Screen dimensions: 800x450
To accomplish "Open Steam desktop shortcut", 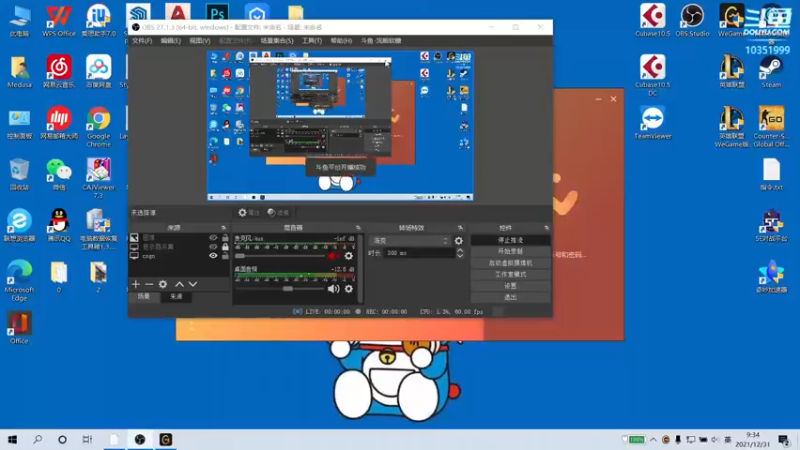I will click(x=771, y=71).
